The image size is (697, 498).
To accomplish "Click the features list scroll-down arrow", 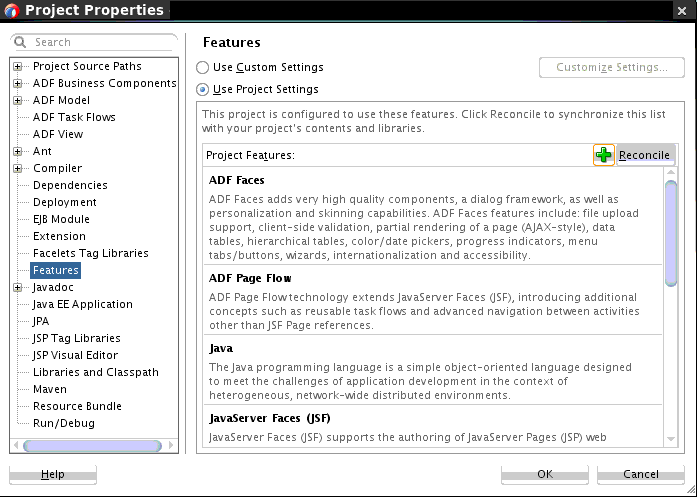I will pyautogui.click(x=671, y=439).
